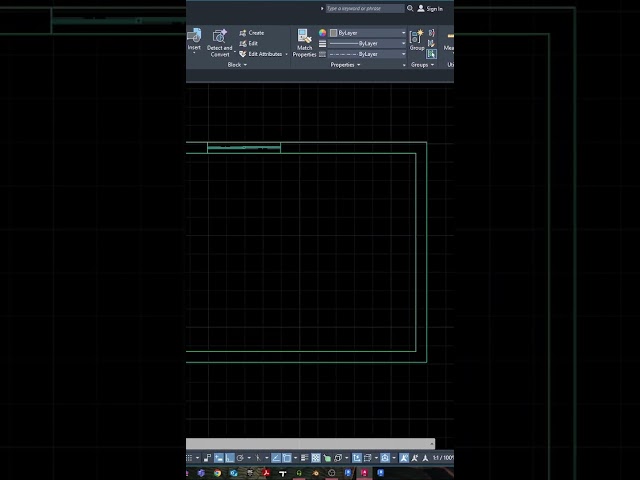Open Outlook from taskbar

(x=233, y=473)
